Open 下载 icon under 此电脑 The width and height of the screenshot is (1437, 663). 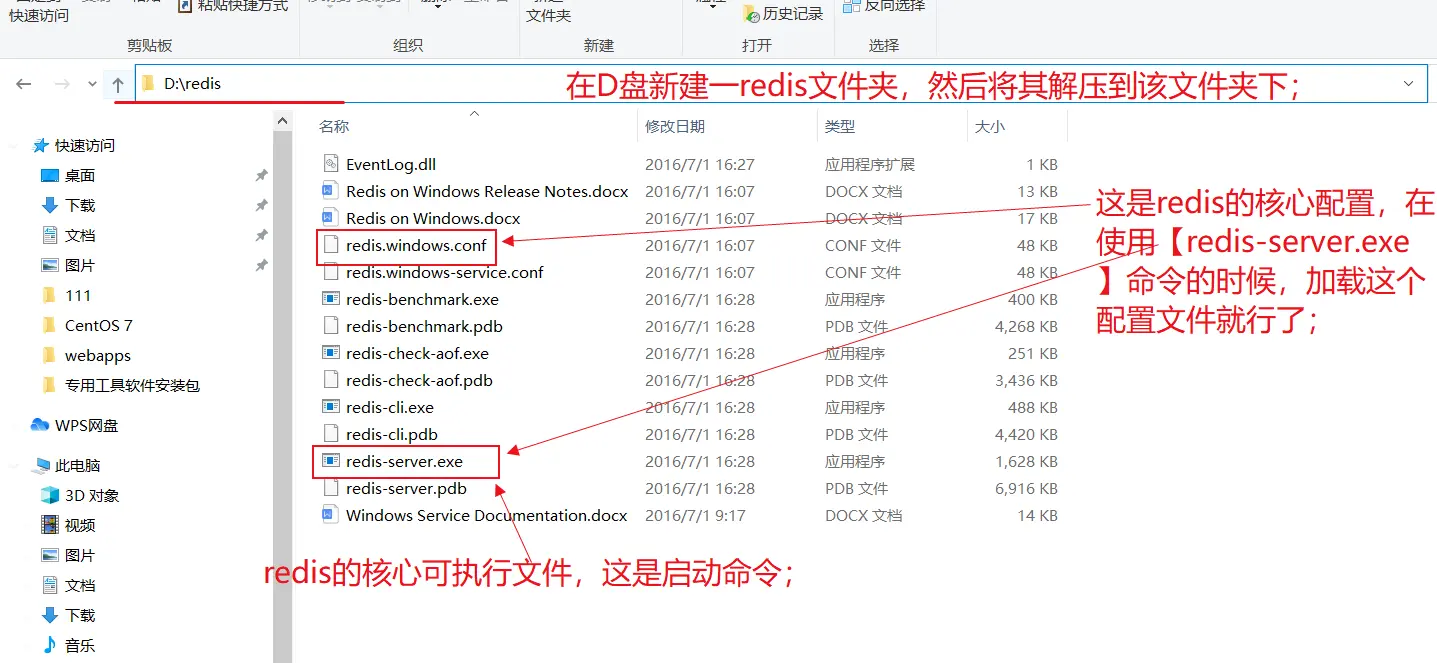click(50, 615)
